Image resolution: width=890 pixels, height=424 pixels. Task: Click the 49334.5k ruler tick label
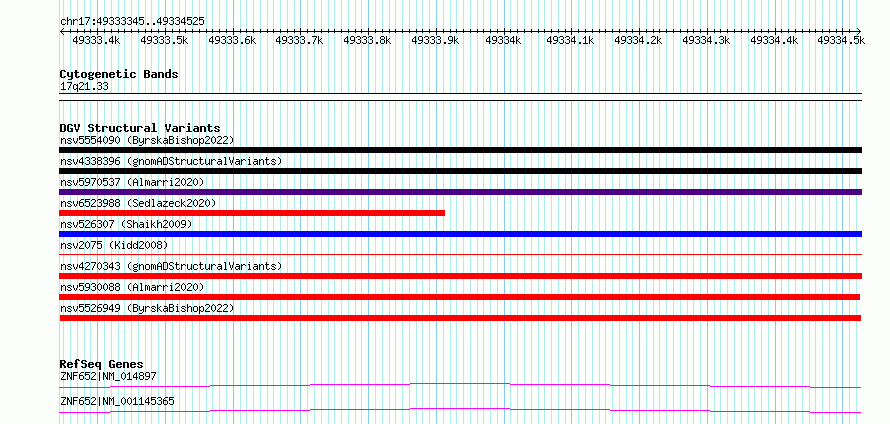coord(841,40)
